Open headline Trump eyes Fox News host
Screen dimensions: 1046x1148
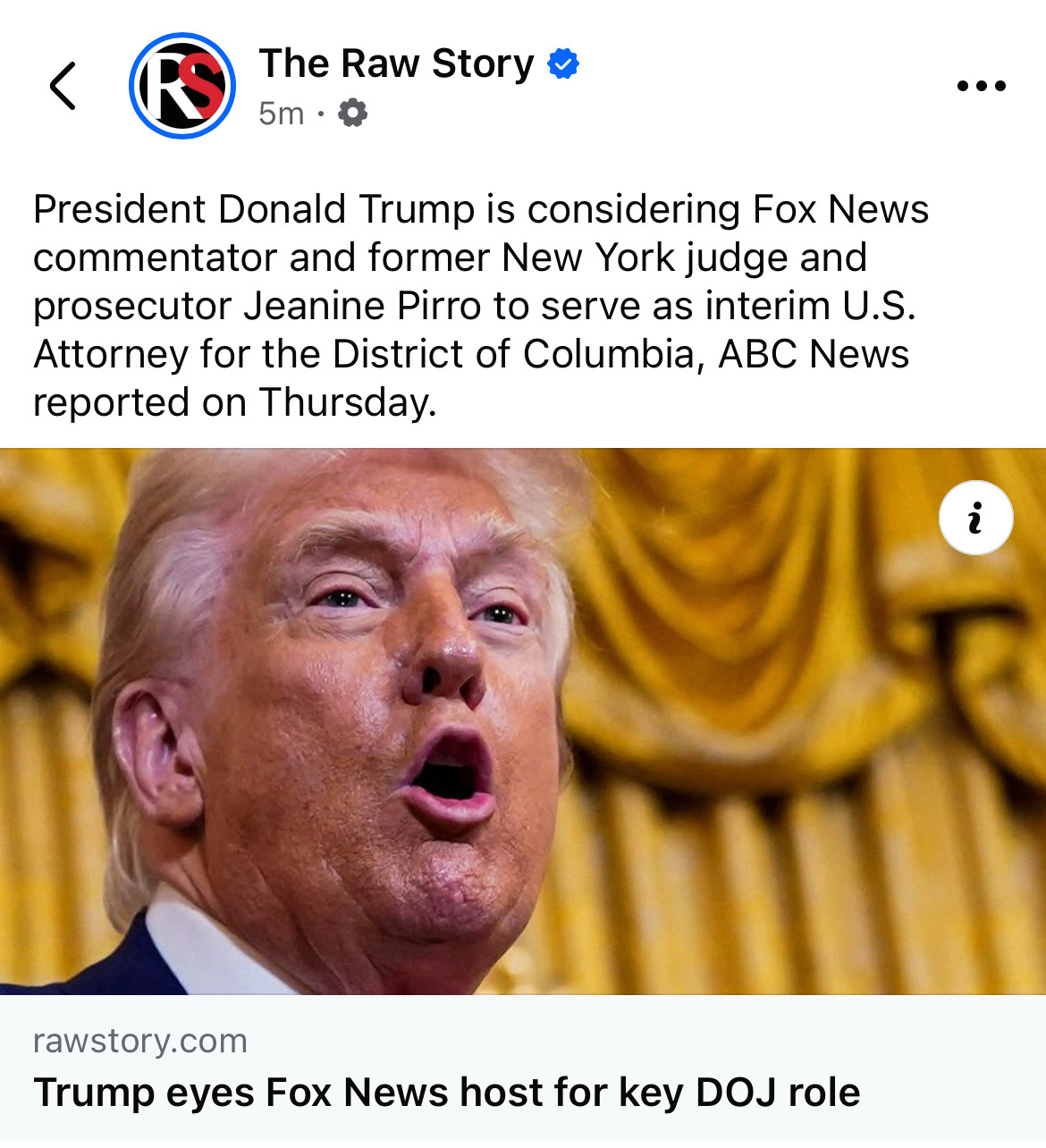[447, 1093]
